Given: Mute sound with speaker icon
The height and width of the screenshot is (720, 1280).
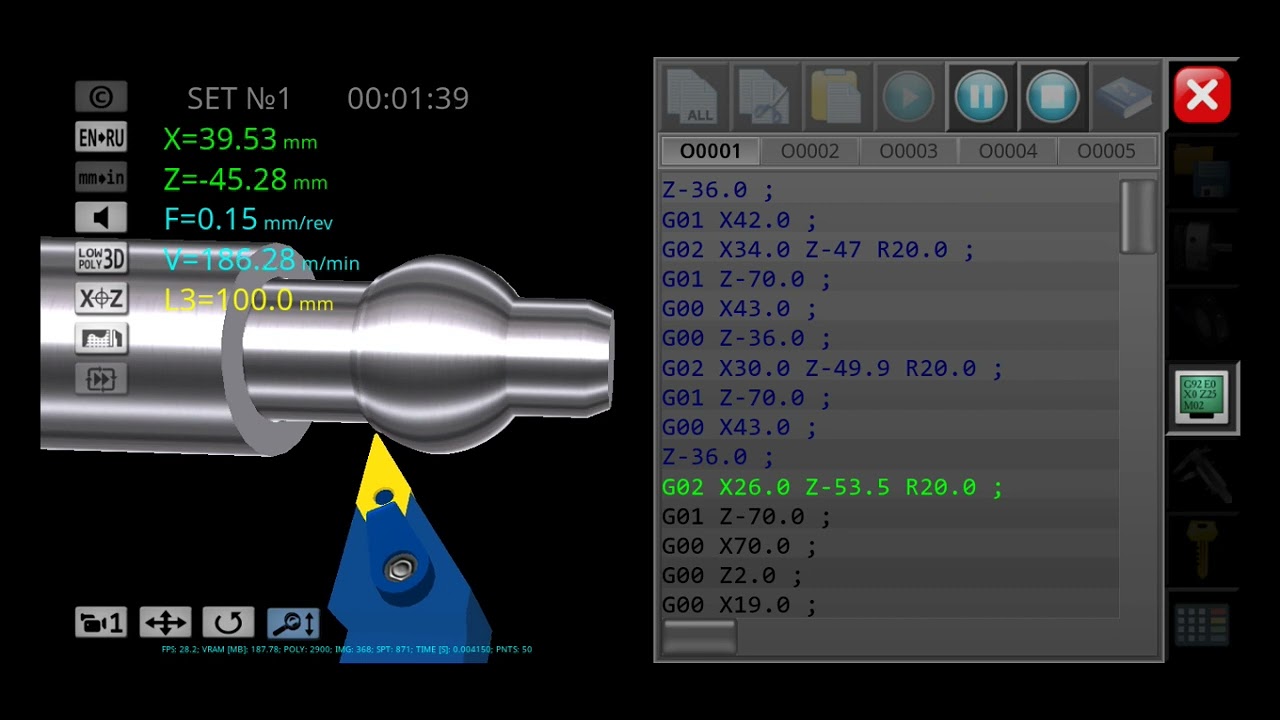Looking at the screenshot, I should [x=101, y=218].
